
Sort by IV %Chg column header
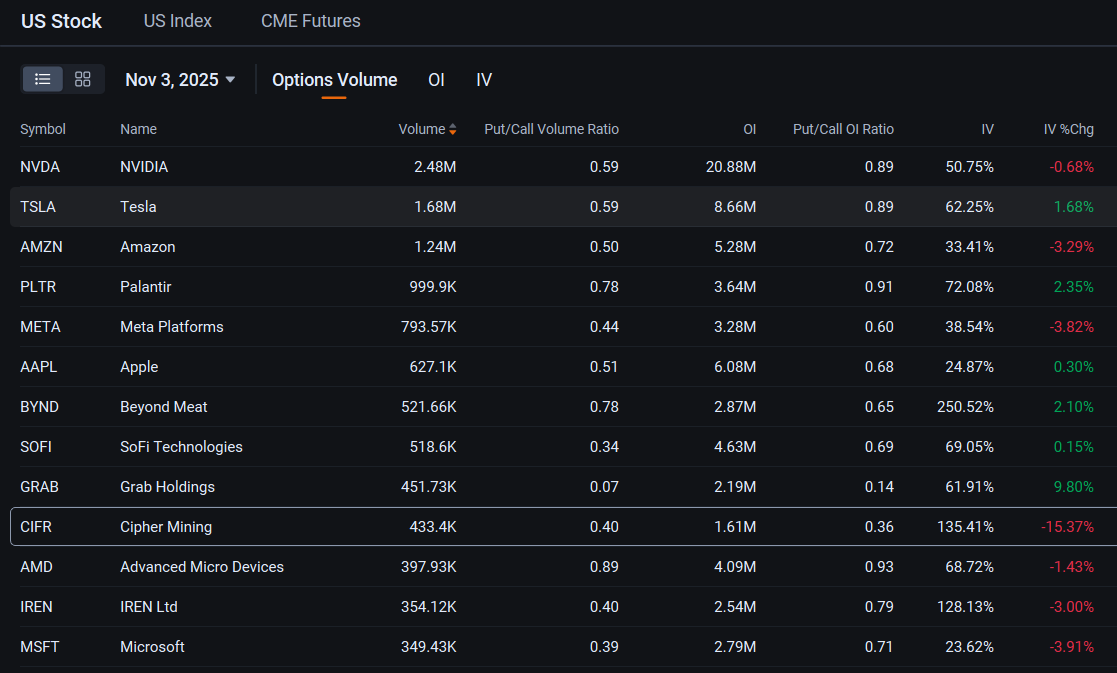click(x=1069, y=130)
